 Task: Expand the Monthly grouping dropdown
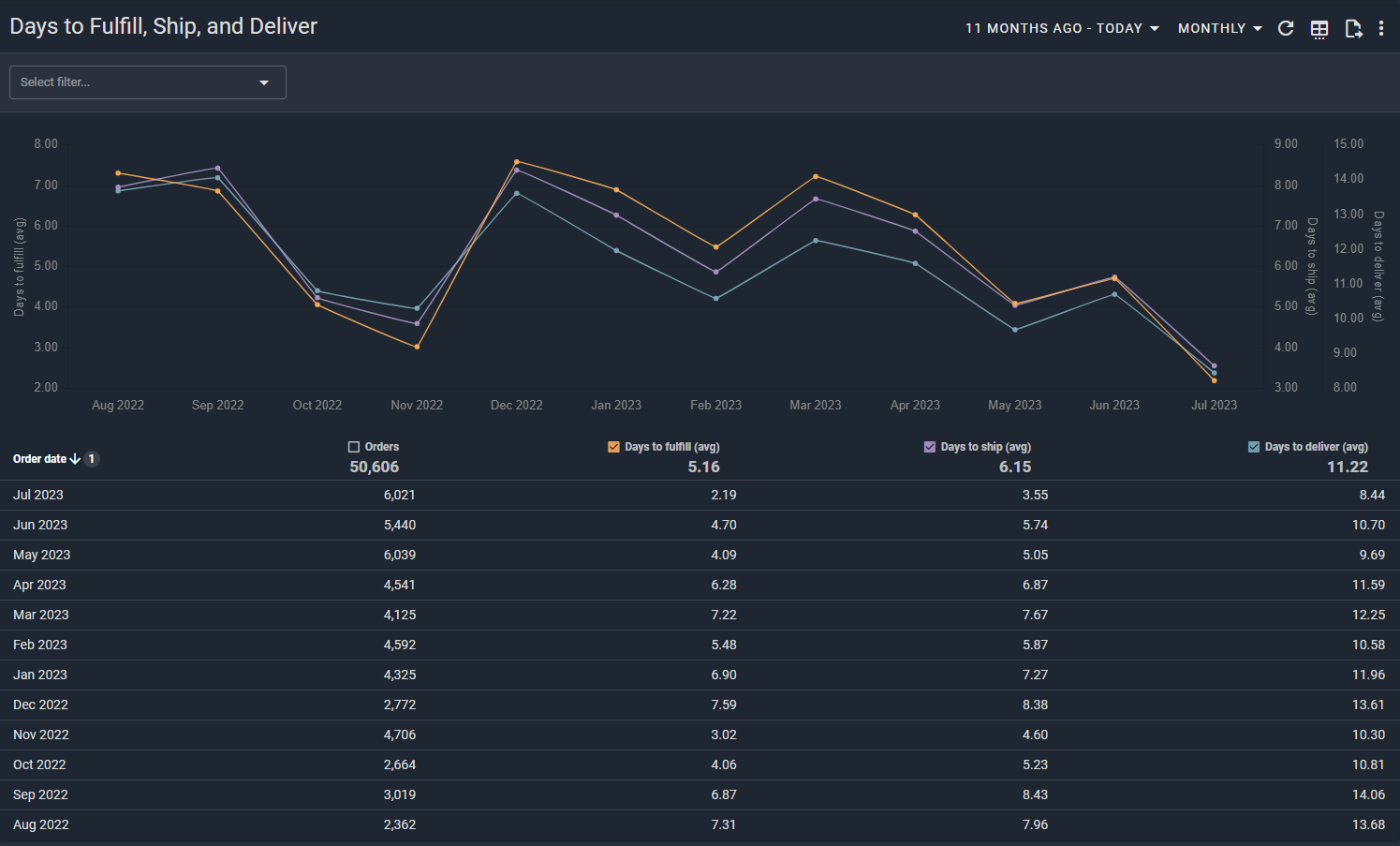(1219, 28)
